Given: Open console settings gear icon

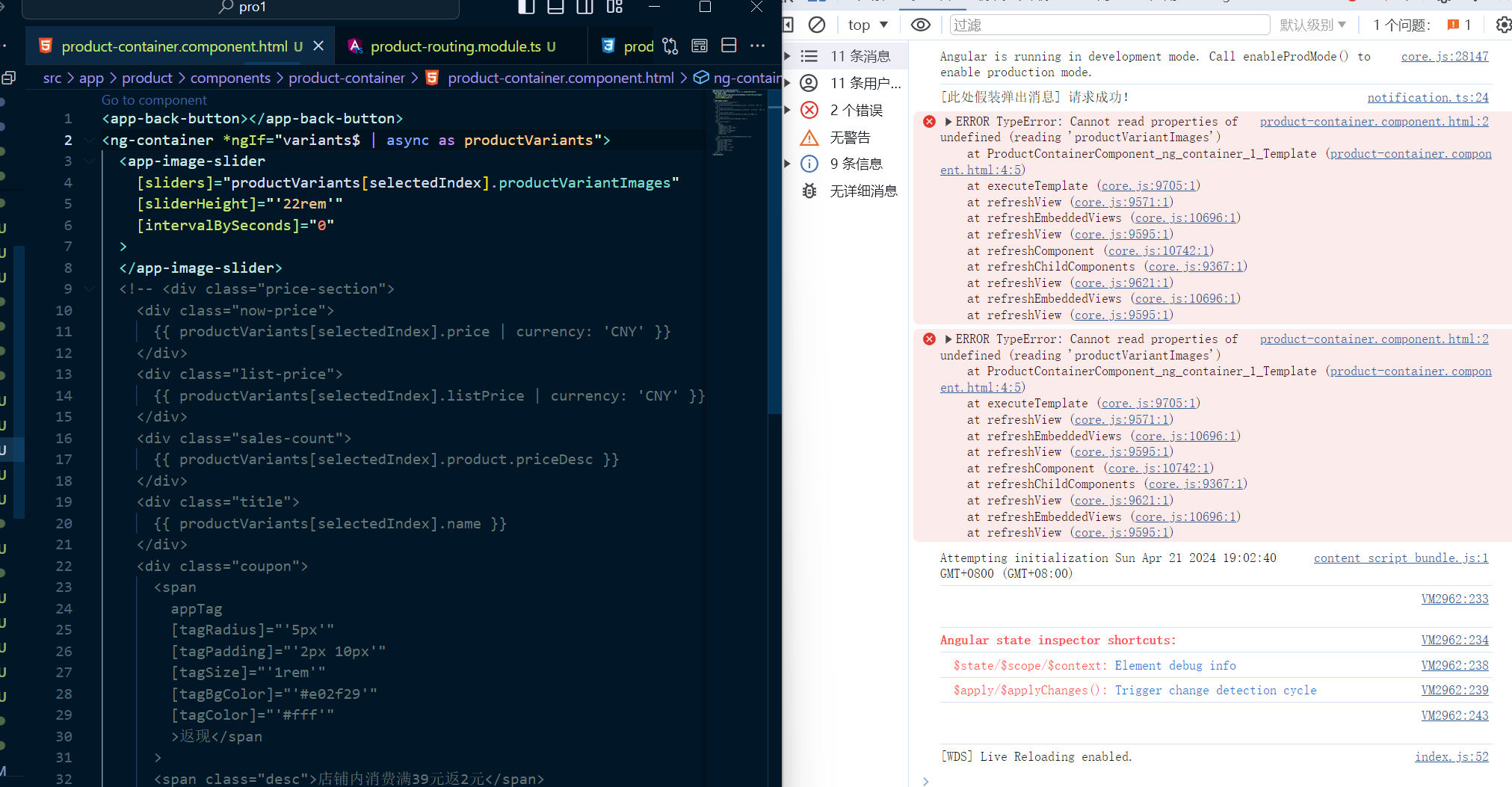Looking at the screenshot, I should tap(1503, 25).
